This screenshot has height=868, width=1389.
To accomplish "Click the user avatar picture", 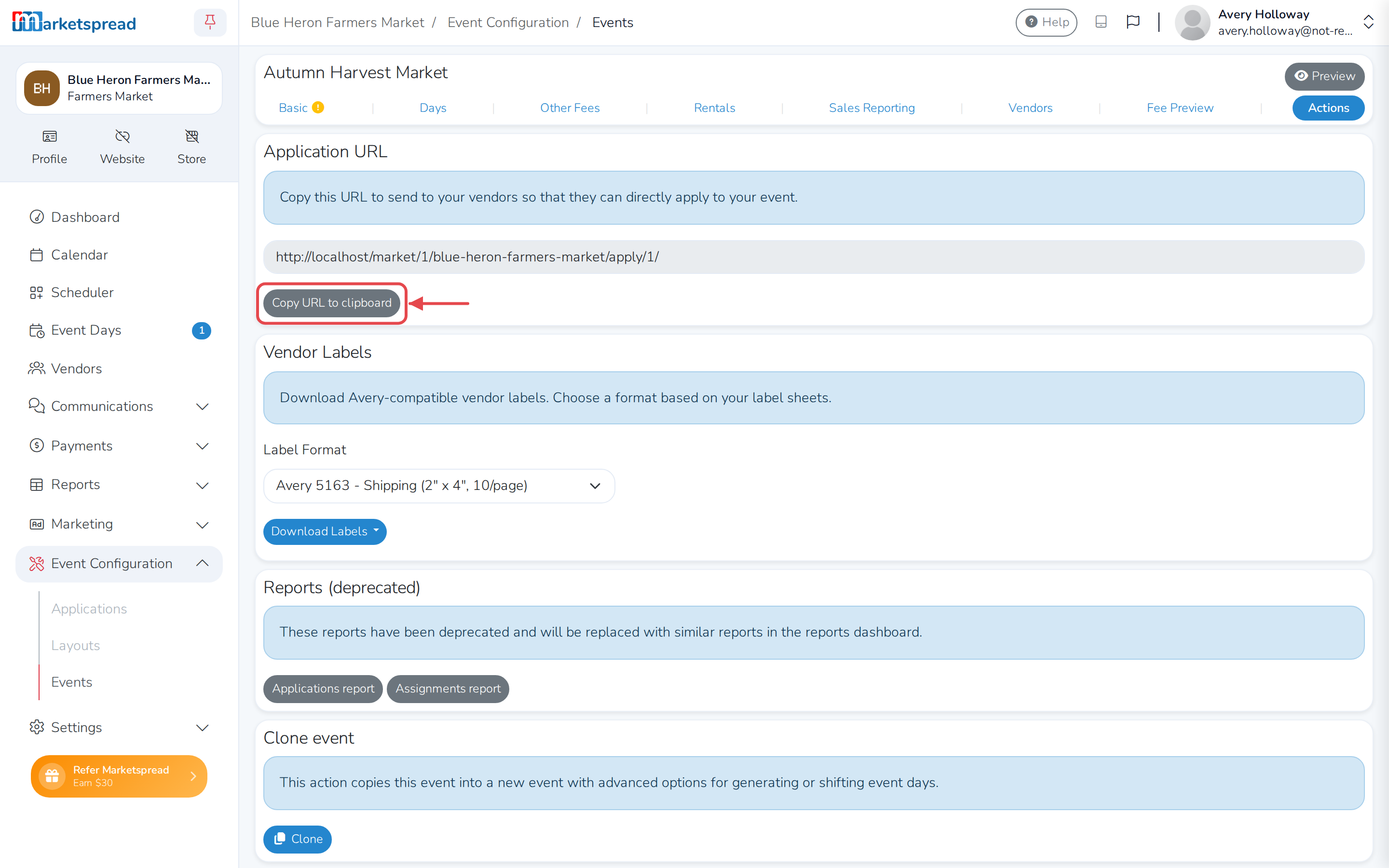I will [1193, 22].
